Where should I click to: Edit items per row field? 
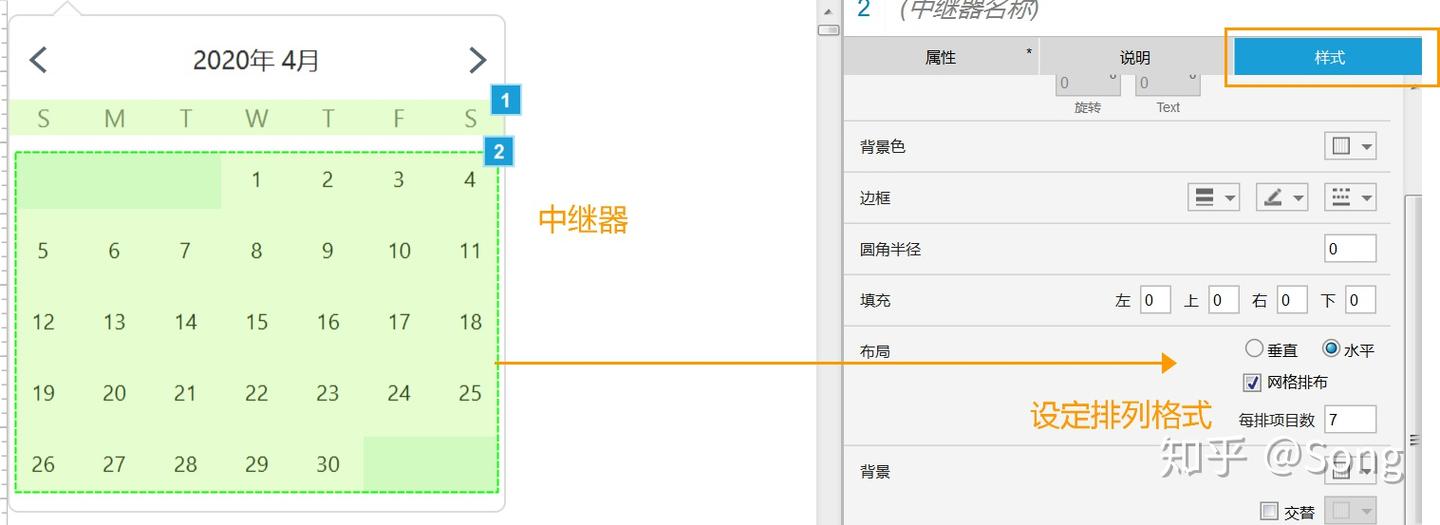(x=1350, y=419)
